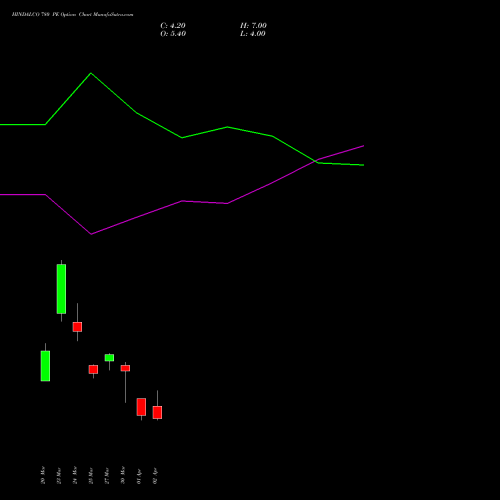
Task: Click the HINDALCO PE Options Chart title
Action: (x=72, y=15)
